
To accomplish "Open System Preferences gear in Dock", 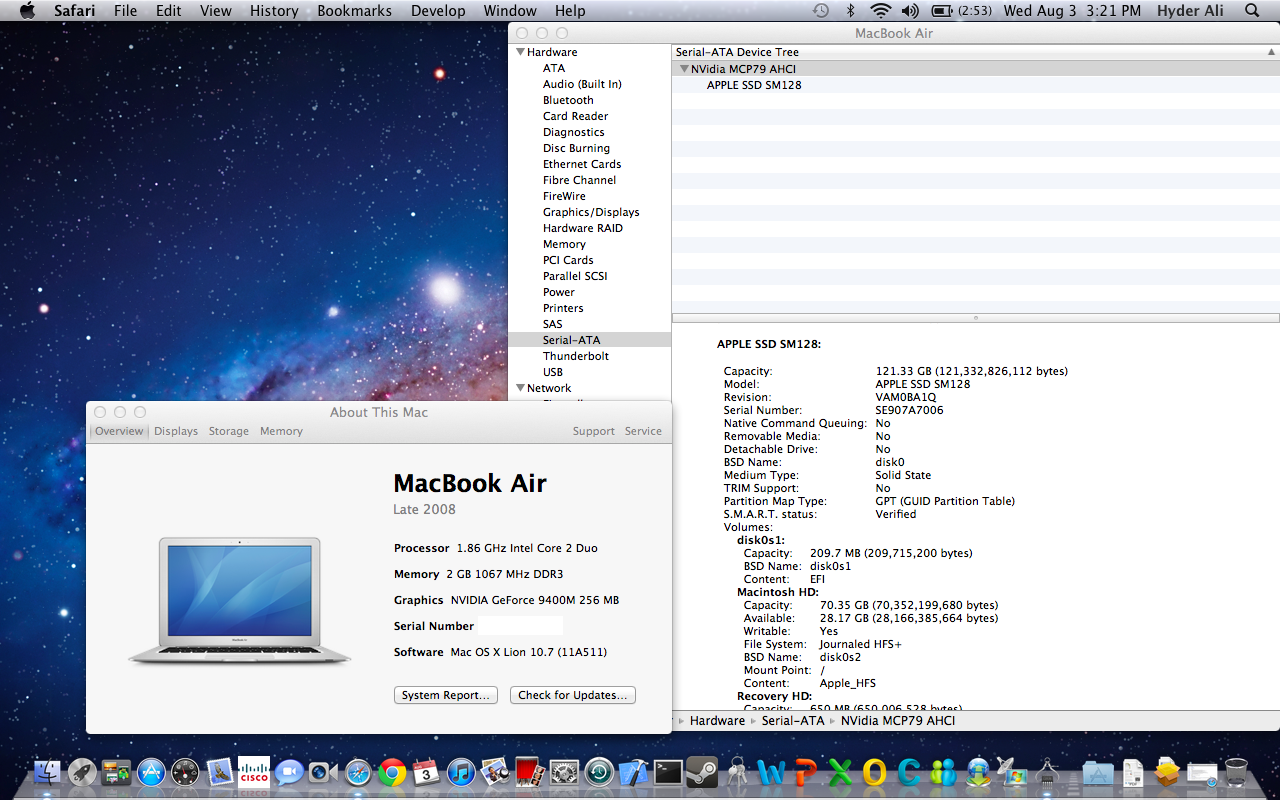I will pyautogui.click(x=564, y=772).
